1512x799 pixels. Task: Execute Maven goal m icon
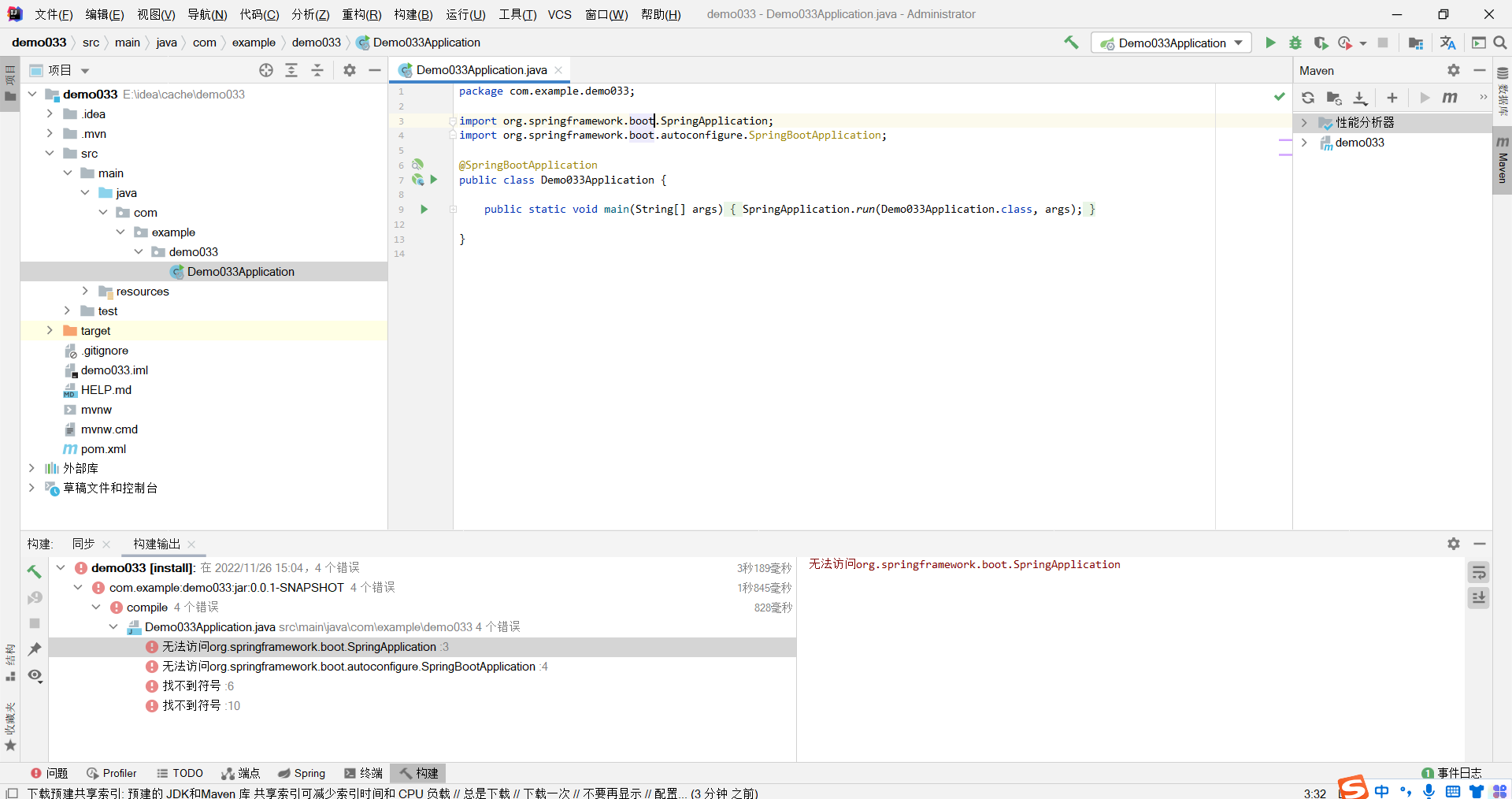tap(1450, 98)
